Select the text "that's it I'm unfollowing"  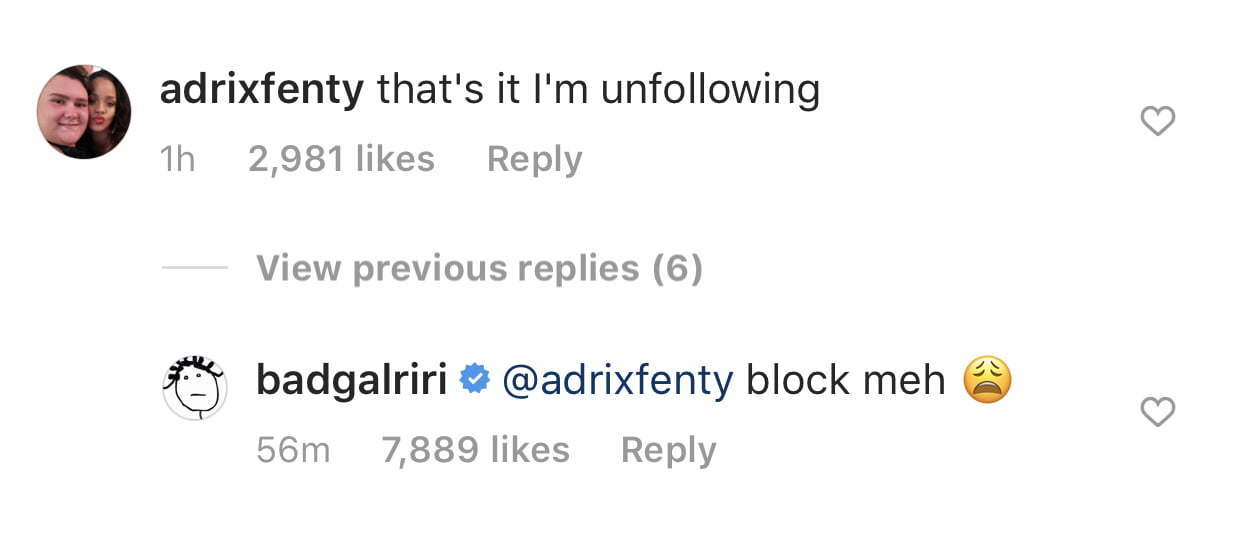coord(598,91)
